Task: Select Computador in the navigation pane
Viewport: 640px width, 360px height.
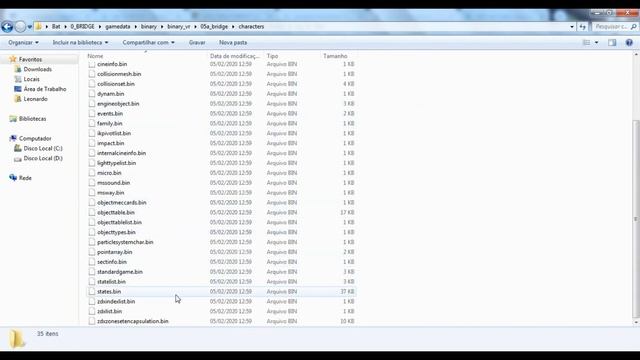Action: point(35,139)
